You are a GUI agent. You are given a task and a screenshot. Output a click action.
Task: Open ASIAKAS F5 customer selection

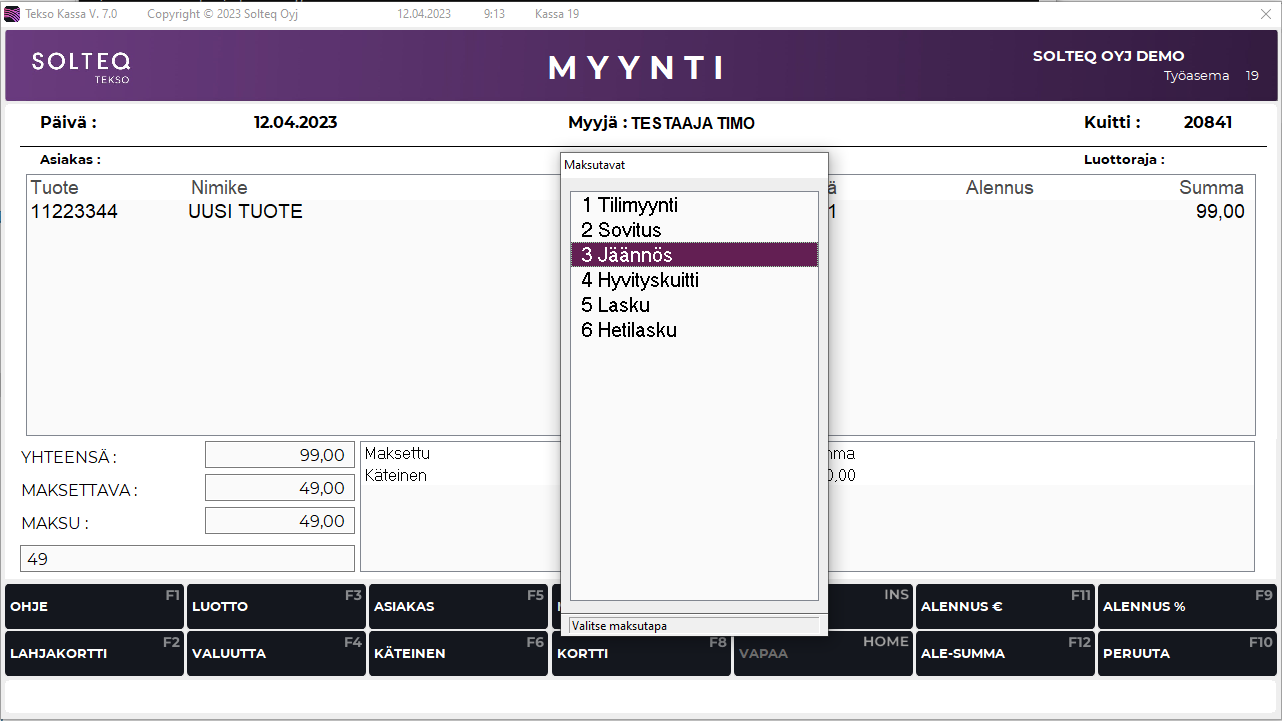[x=458, y=607]
